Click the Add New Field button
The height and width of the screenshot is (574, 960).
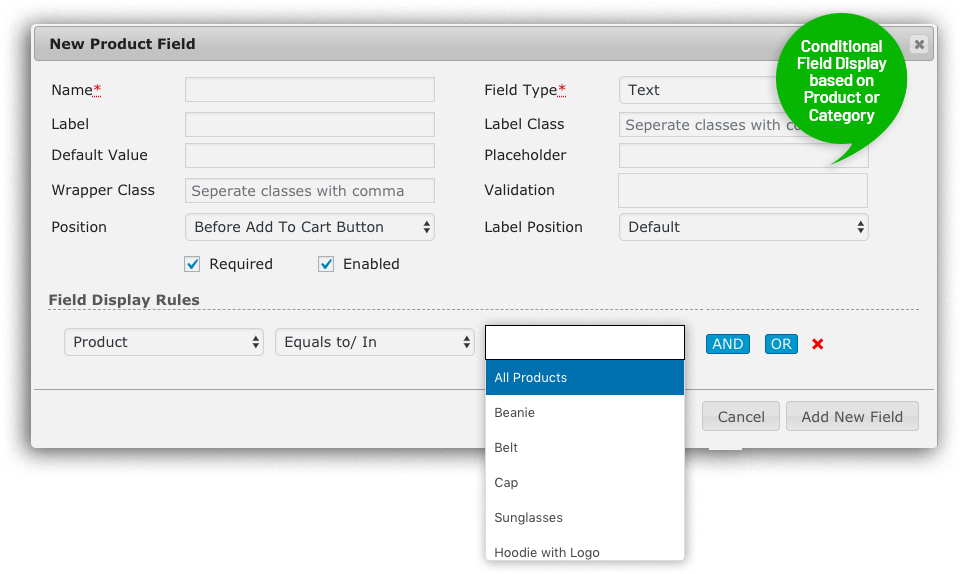(x=852, y=417)
